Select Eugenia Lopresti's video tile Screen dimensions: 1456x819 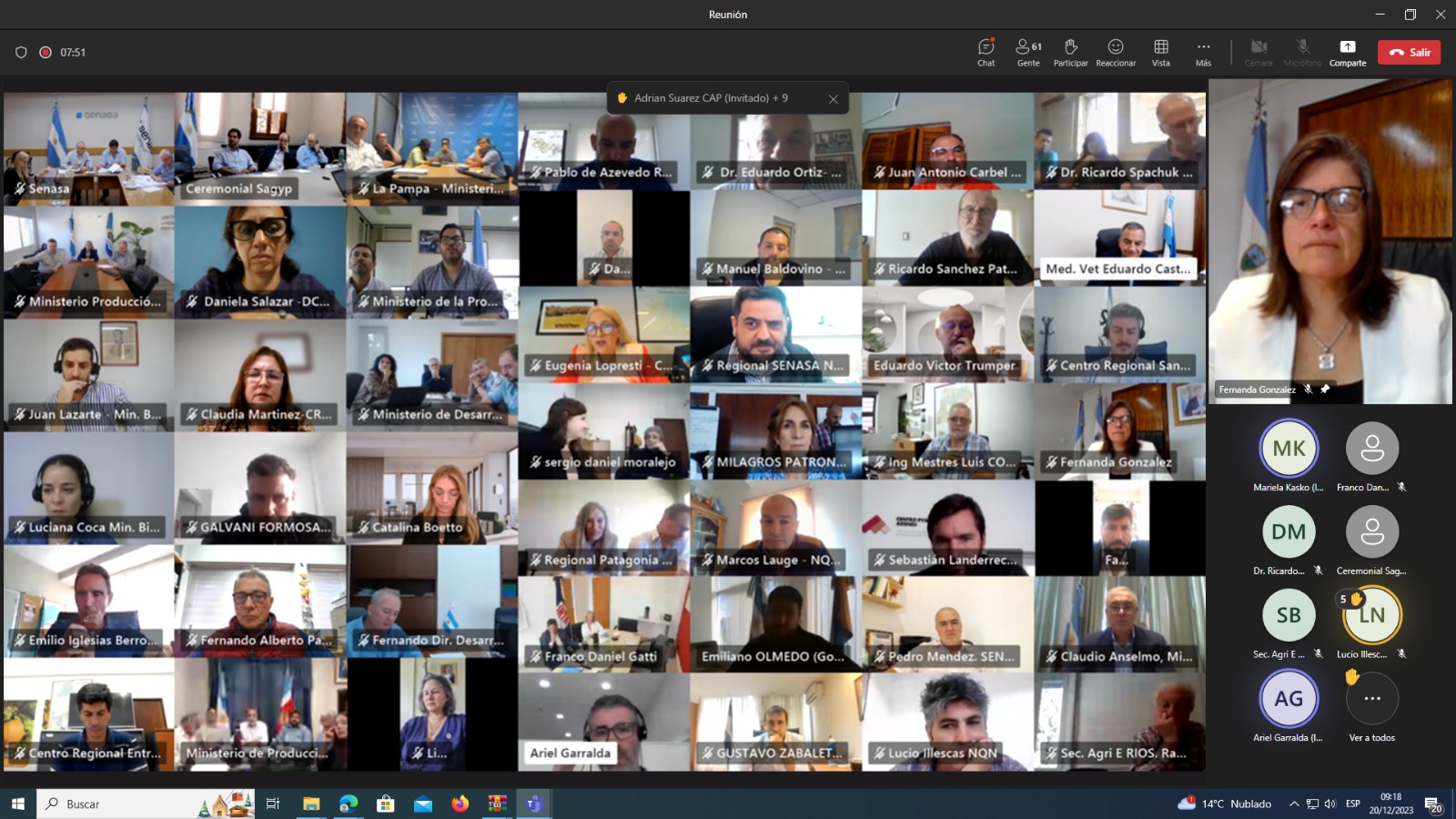[x=603, y=334]
